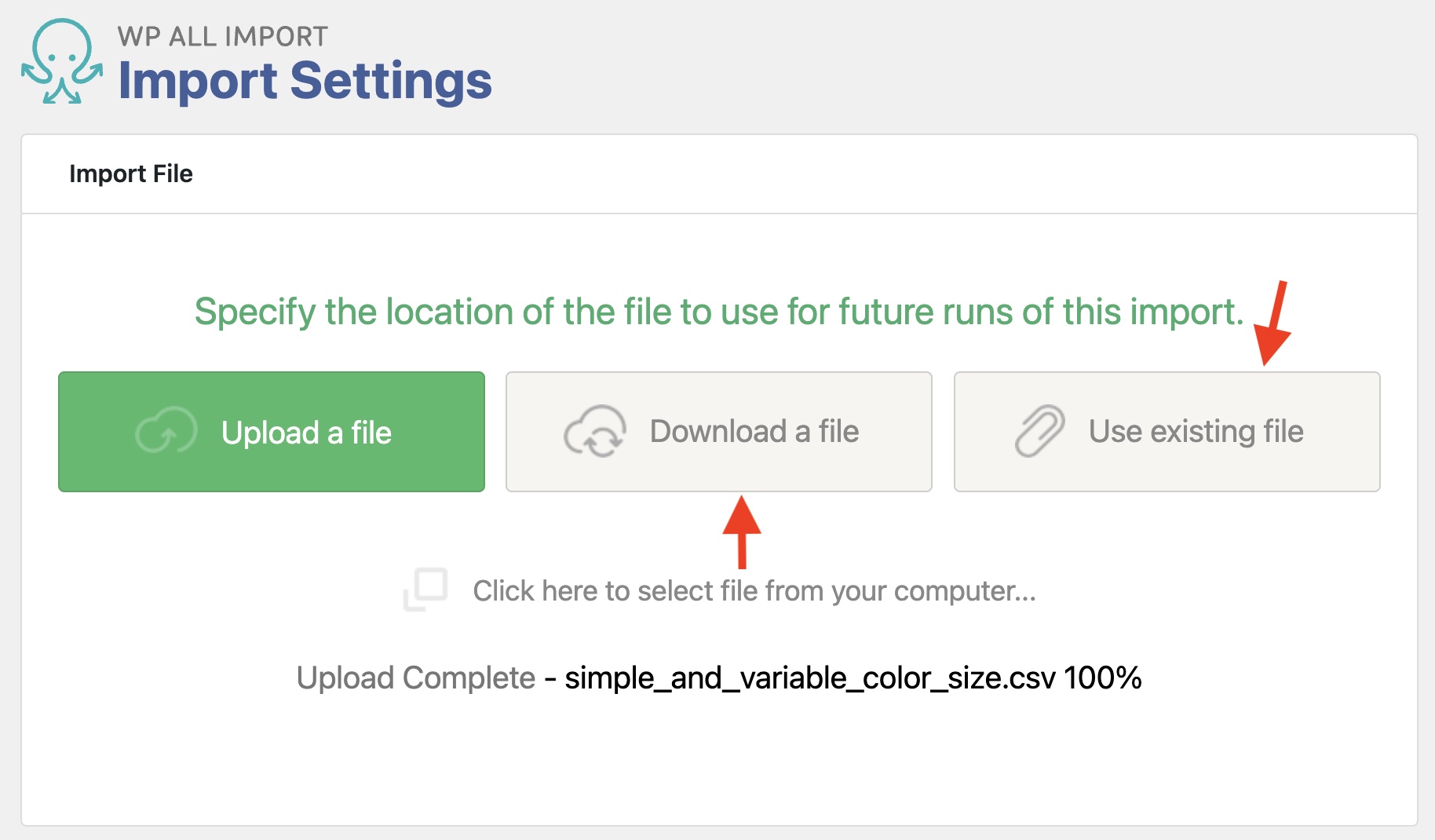This screenshot has width=1435, height=840.
Task: Click the cloud upload icon
Action: coord(166,431)
